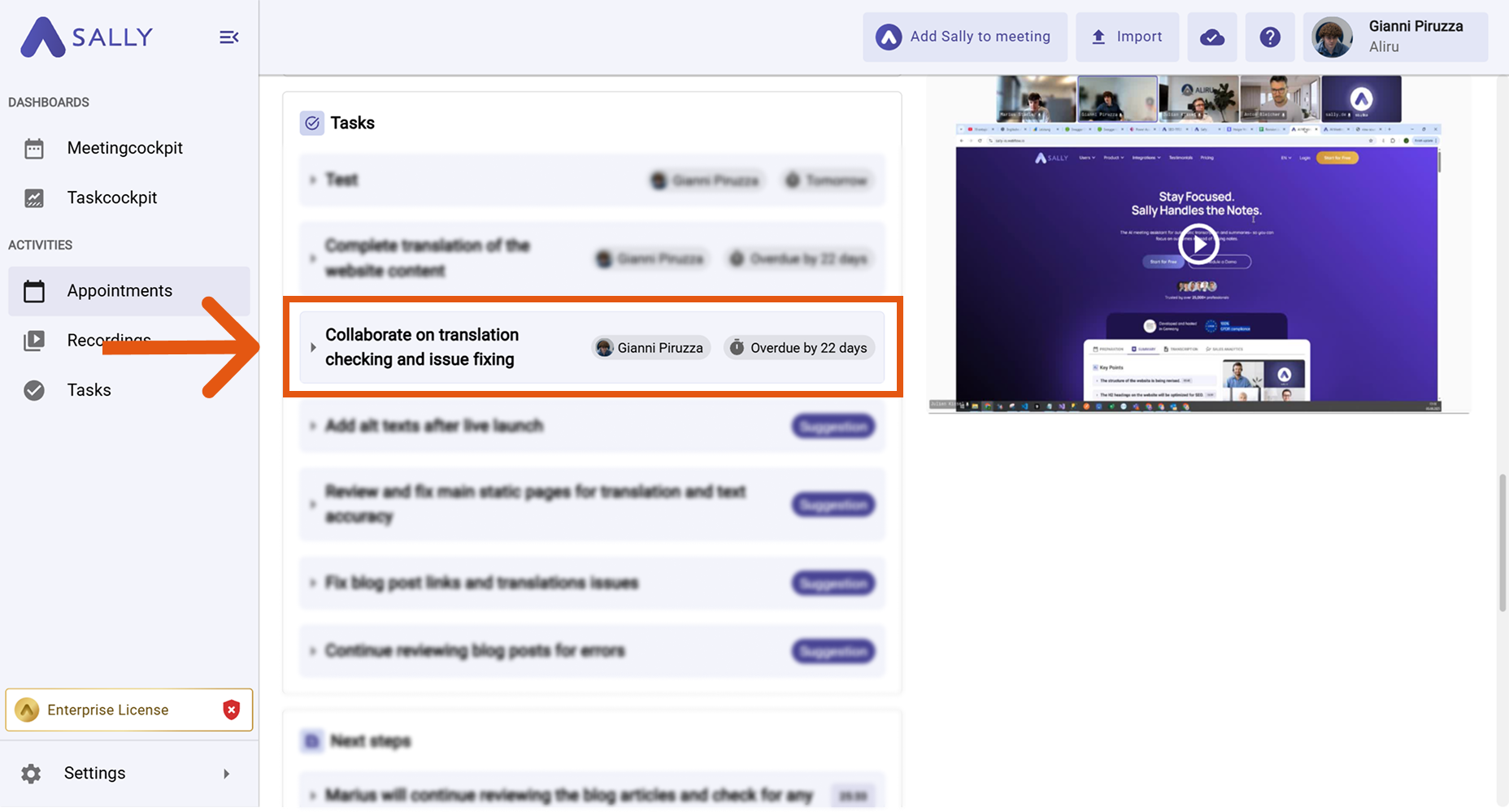Click the page vertical scrollbar
The height and width of the screenshot is (812, 1509).
[1502, 543]
